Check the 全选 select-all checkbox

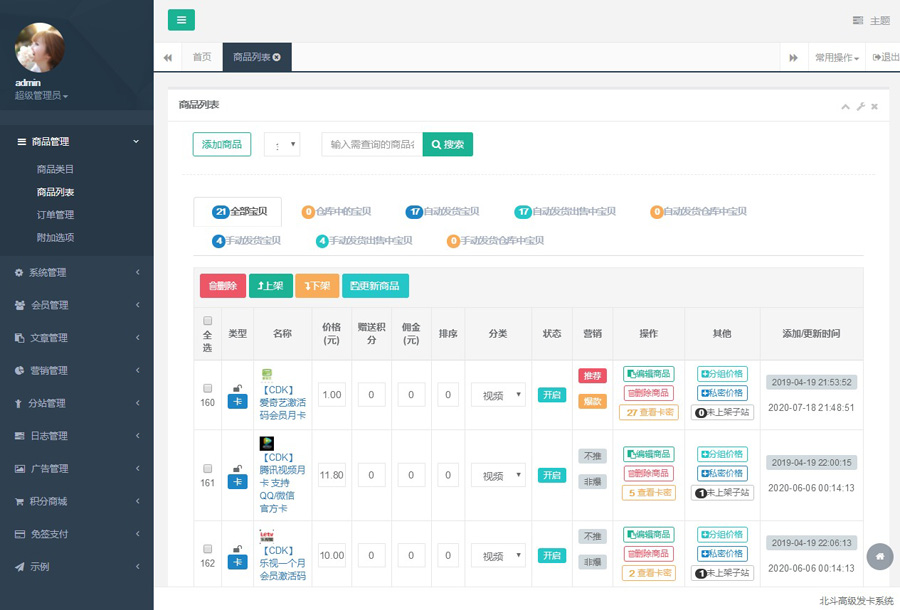click(x=208, y=321)
